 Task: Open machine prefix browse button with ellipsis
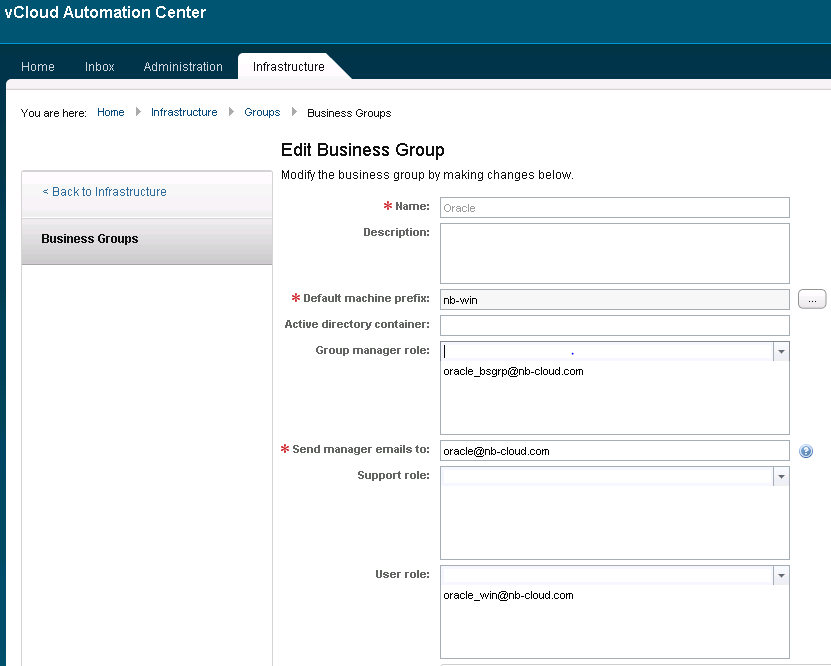[x=812, y=299]
